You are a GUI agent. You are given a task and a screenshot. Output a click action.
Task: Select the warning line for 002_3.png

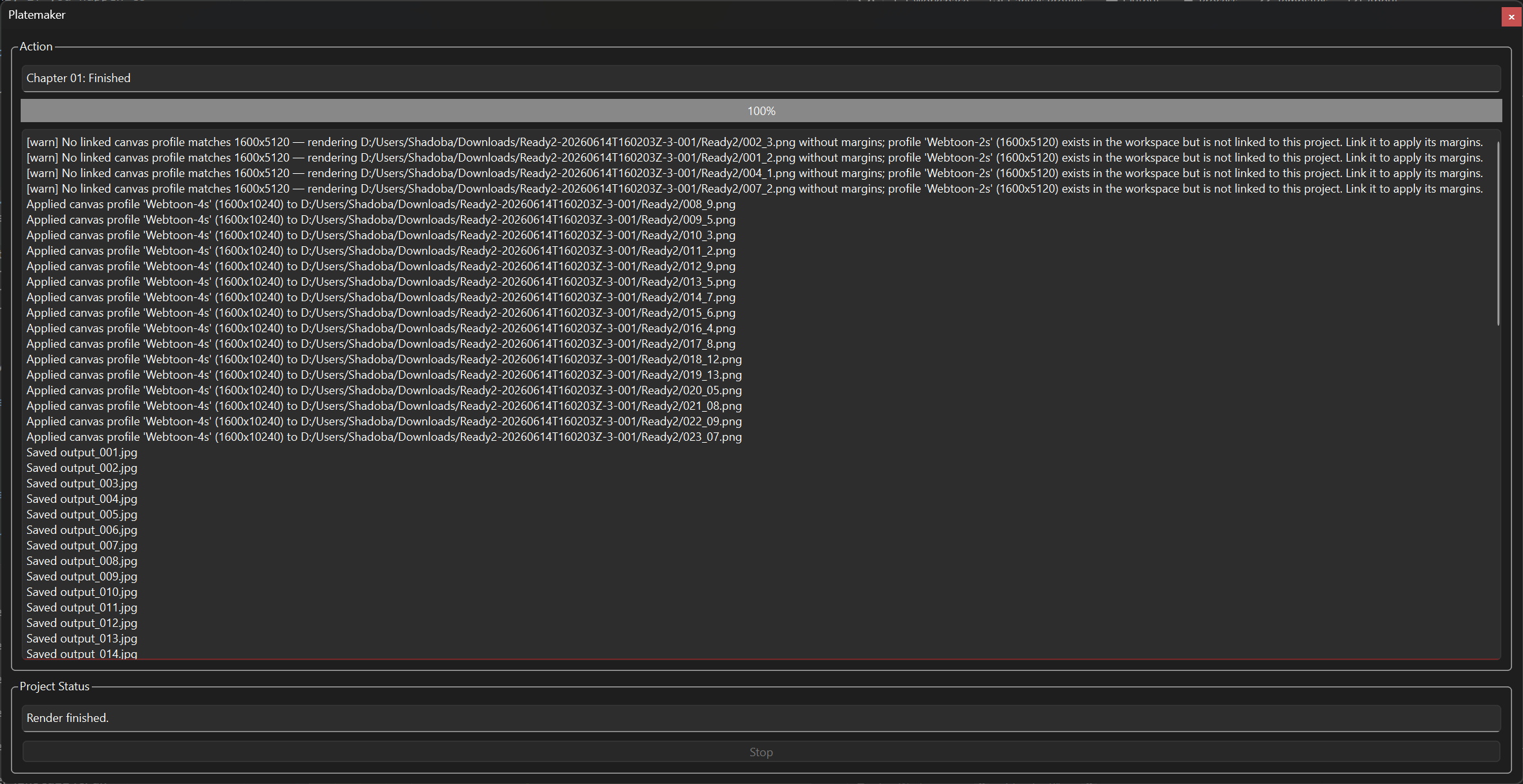754,142
